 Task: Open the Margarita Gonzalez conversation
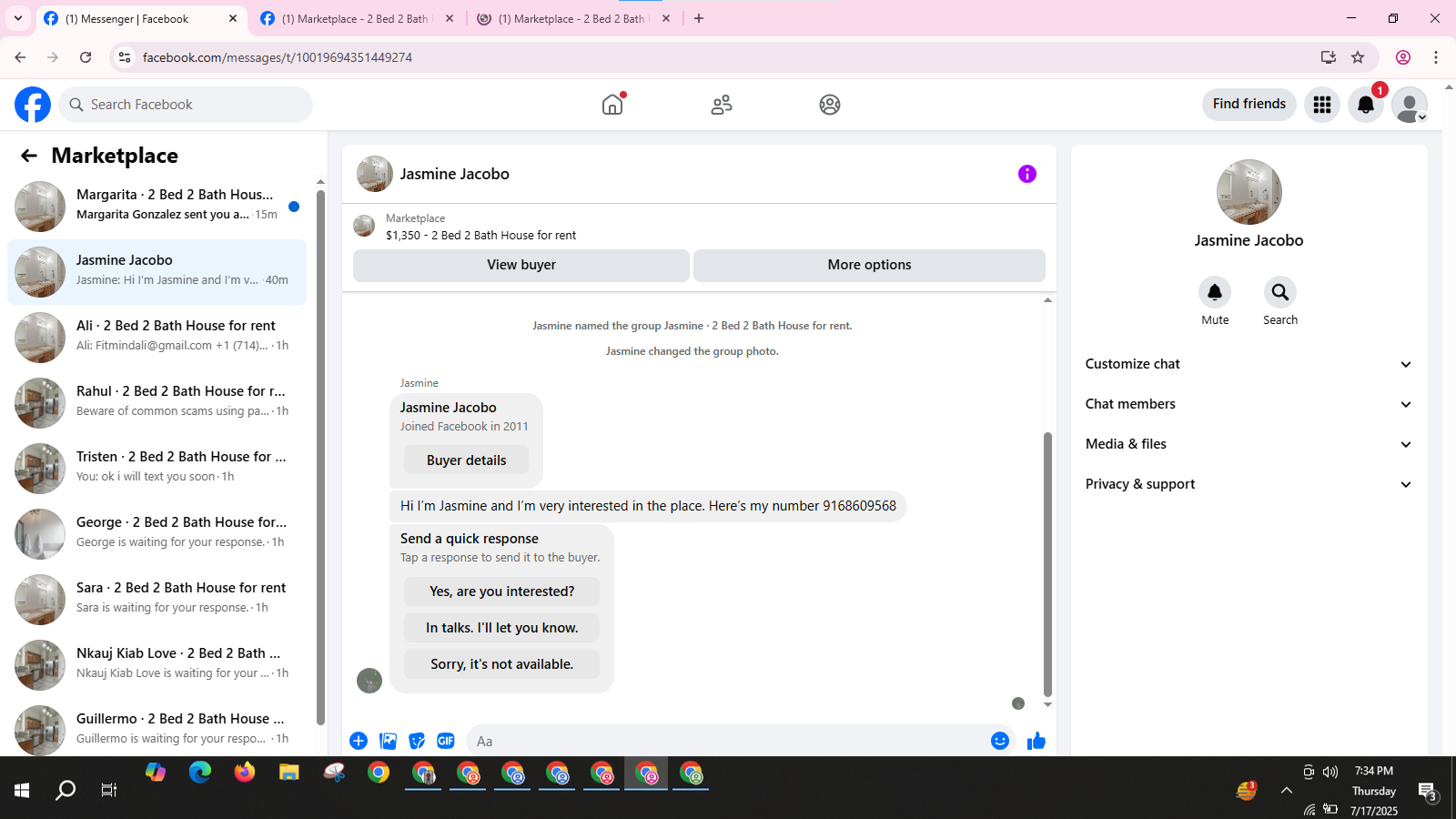157,207
